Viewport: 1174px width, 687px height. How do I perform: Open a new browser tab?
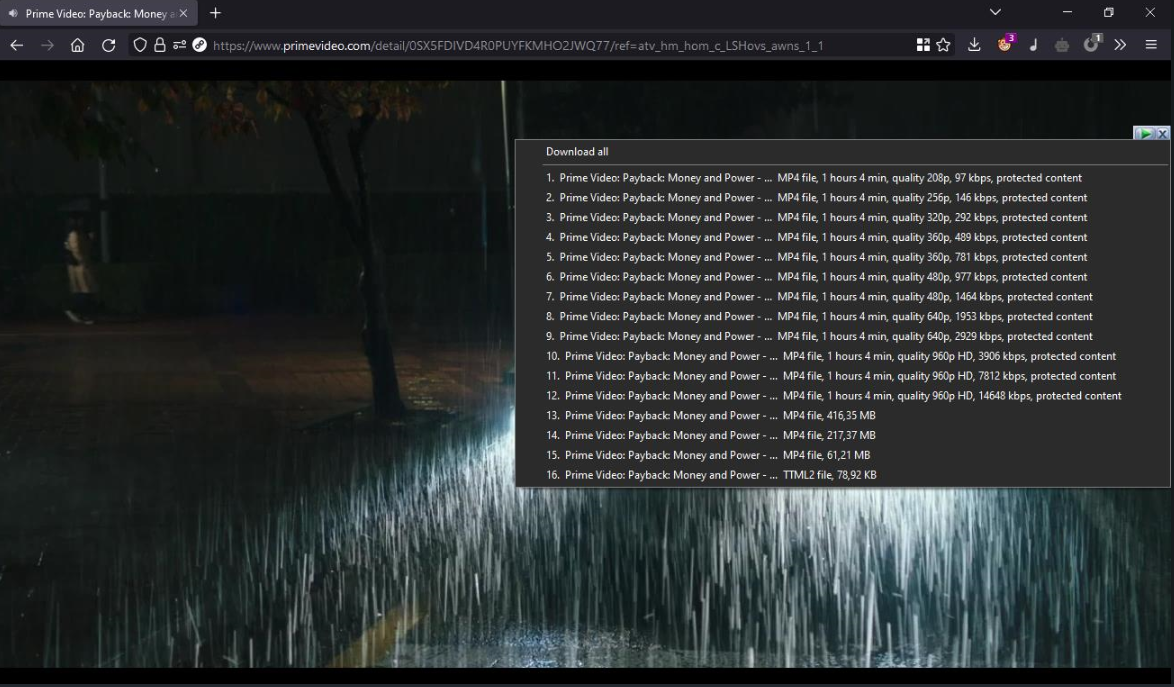pos(216,13)
